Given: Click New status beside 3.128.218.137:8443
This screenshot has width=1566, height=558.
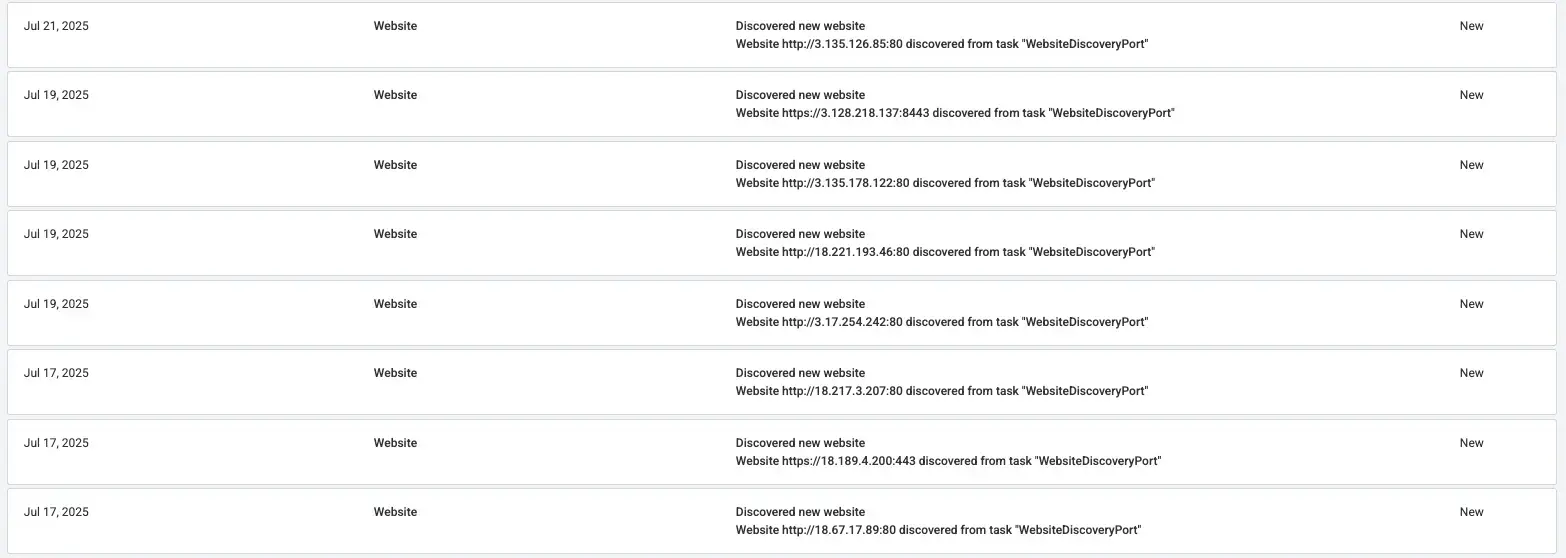Looking at the screenshot, I should (1471, 95).
